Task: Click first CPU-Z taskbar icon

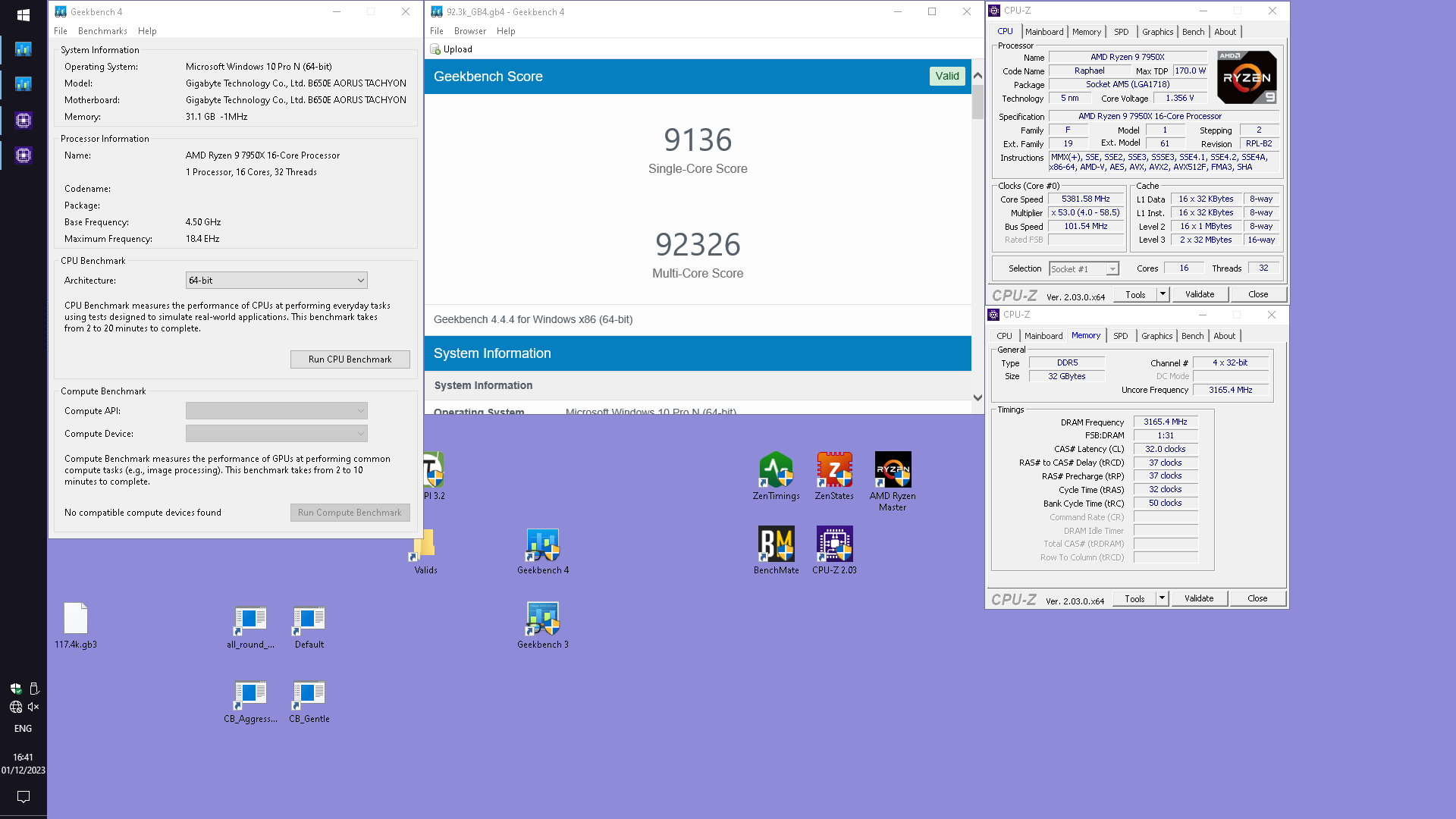Action: point(24,120)
